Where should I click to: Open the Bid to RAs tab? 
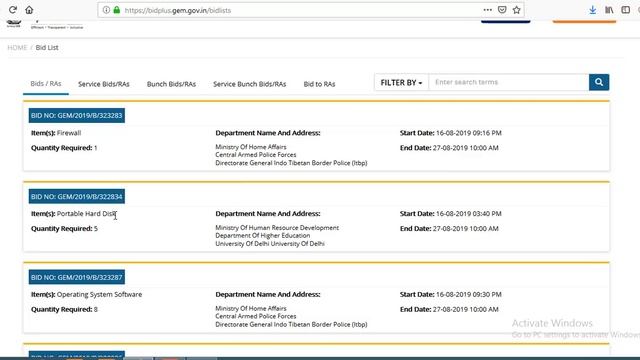319,84
